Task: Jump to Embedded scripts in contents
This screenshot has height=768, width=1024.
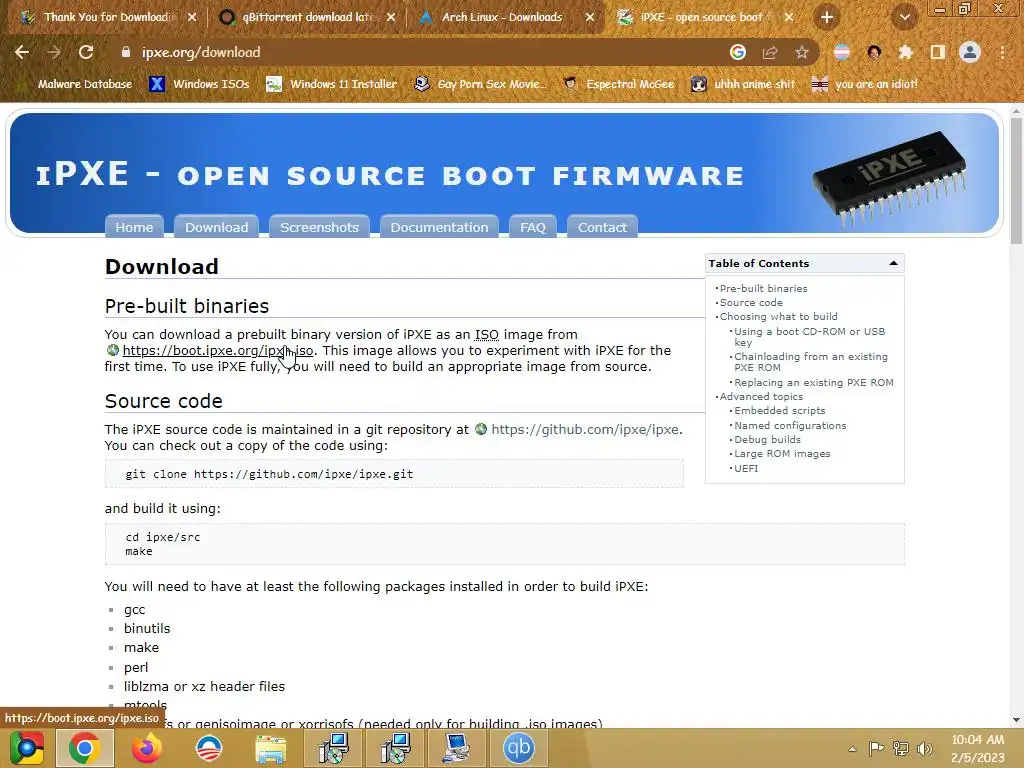Action: tap(780, 410)
